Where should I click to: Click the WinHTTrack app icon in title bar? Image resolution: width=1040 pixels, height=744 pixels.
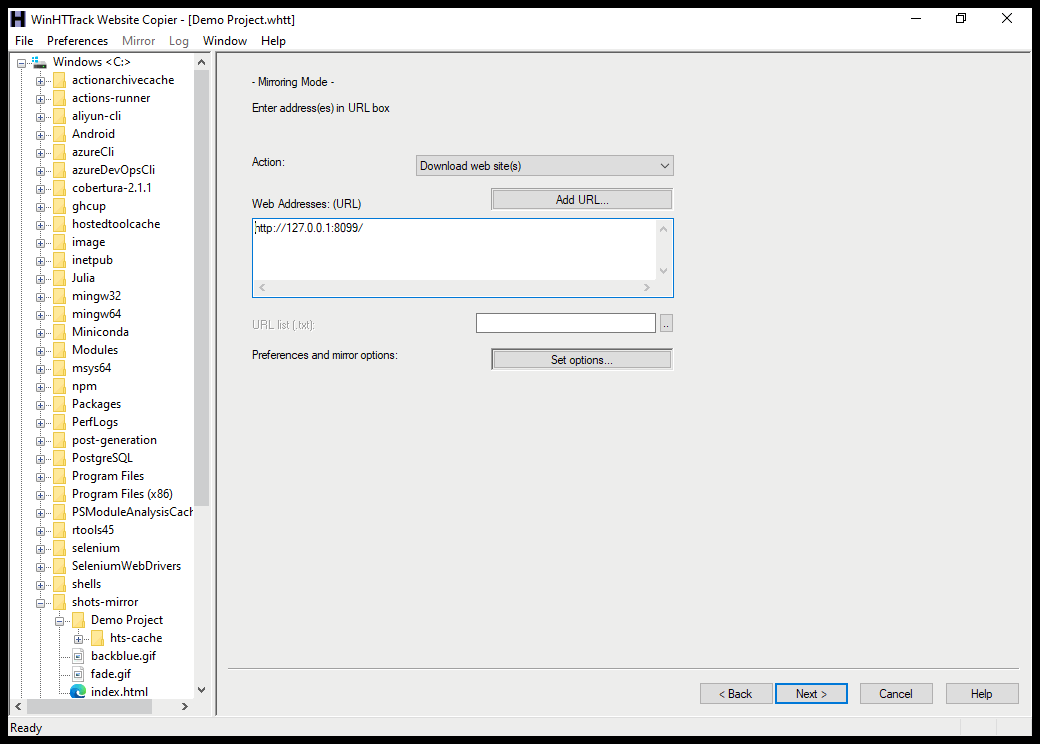pyautogui.click(x=18, y=19)
